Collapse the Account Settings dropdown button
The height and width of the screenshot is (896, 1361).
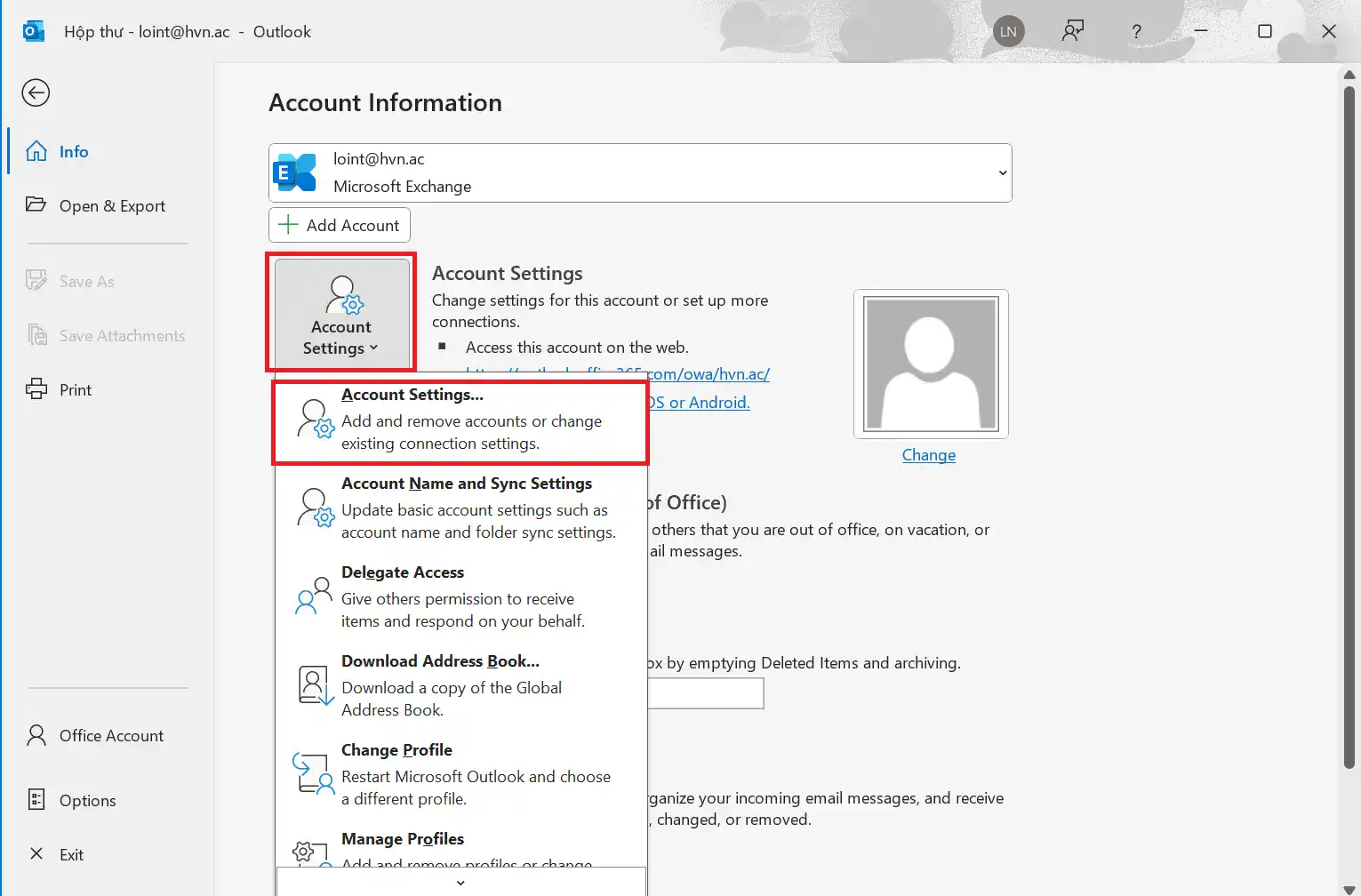click(341, 313)
